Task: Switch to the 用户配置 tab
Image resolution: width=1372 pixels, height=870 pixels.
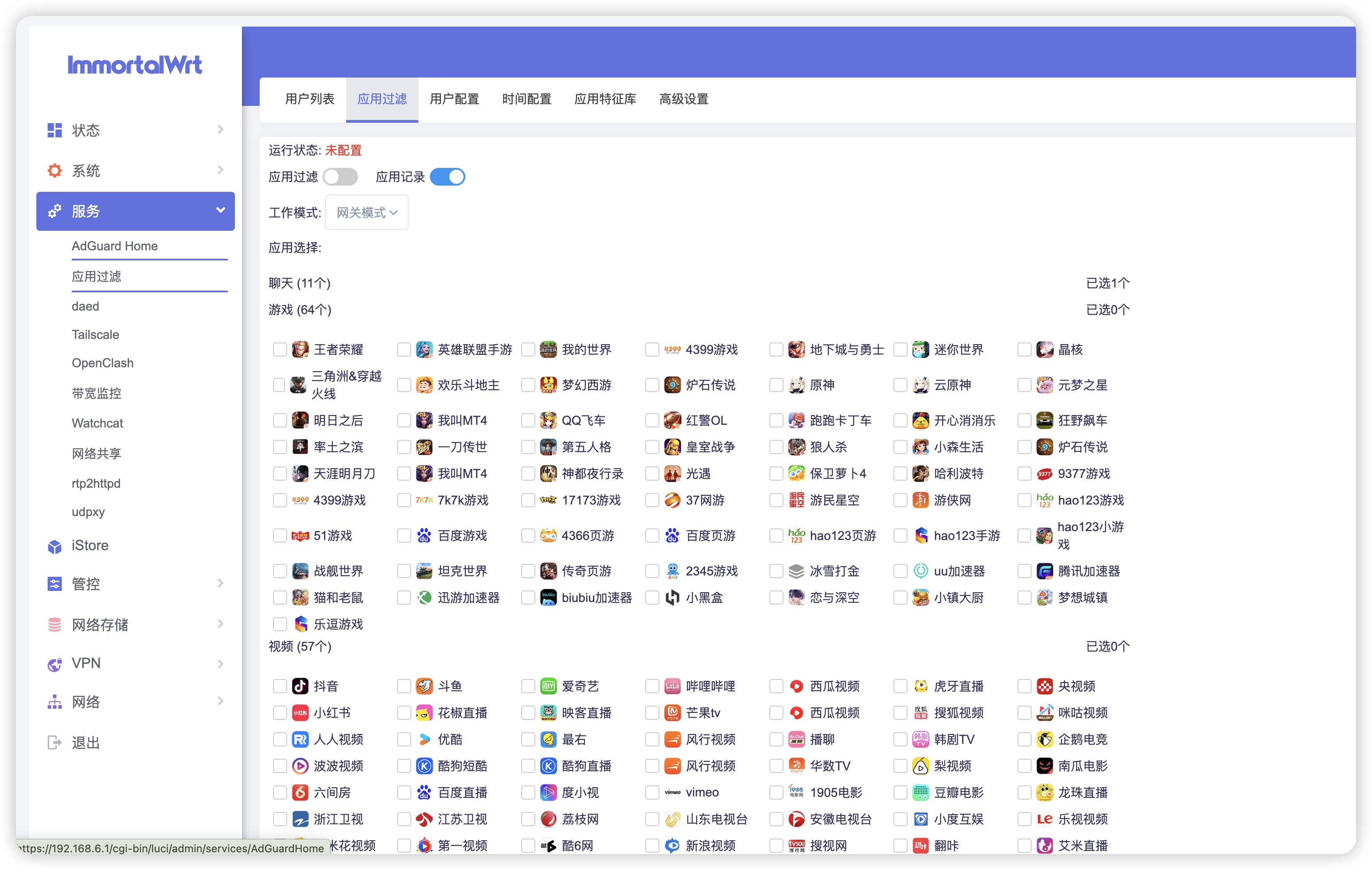Action: pyautogui.click(x=454, y=99)
